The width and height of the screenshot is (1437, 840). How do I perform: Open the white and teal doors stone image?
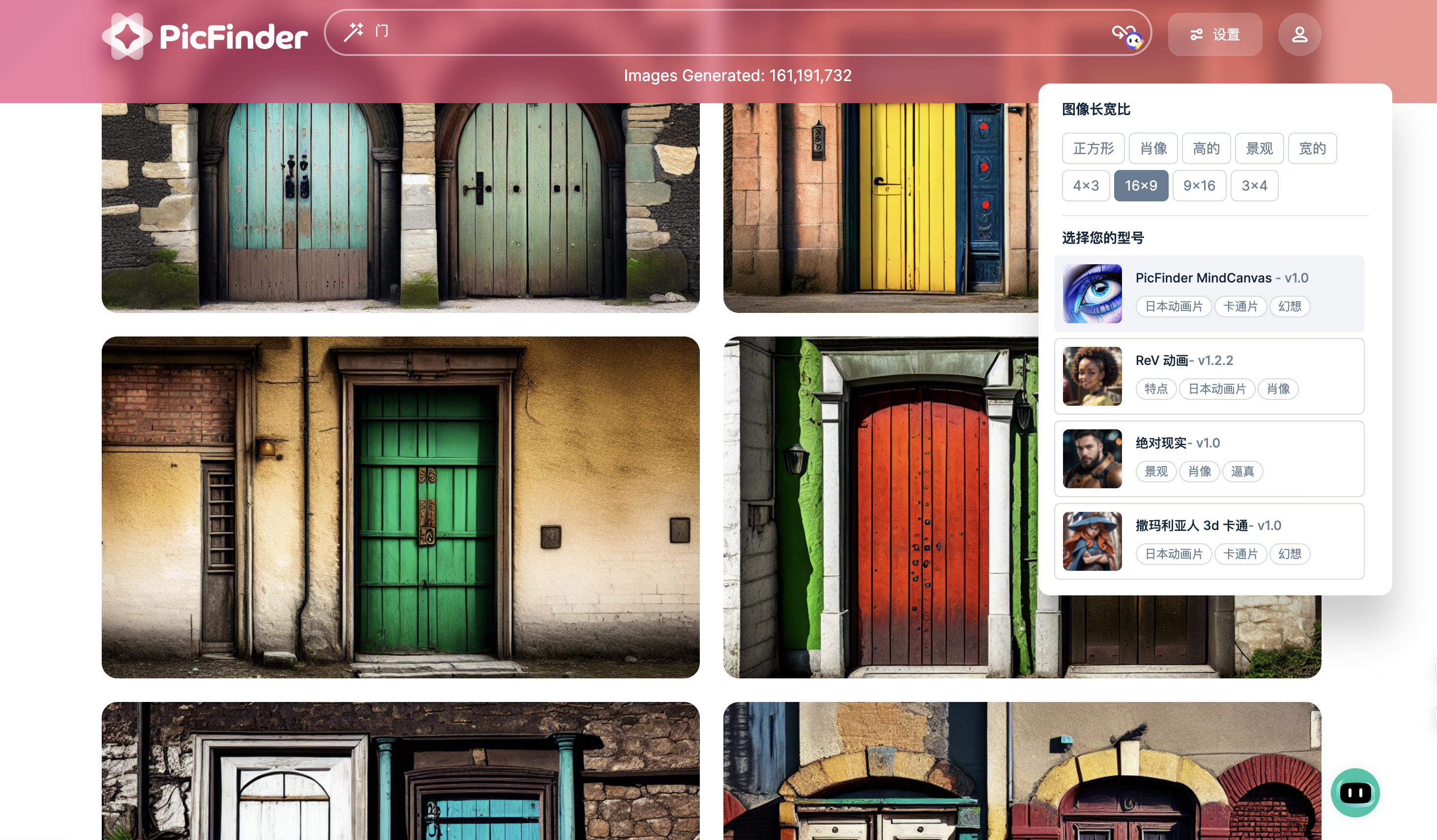[x=401, y=771]
